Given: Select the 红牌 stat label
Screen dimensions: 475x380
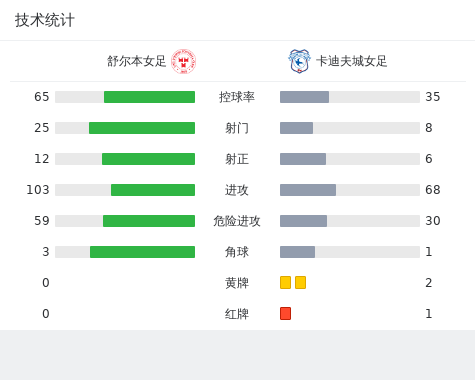Looking at the screenshot, I should [237, 314].
